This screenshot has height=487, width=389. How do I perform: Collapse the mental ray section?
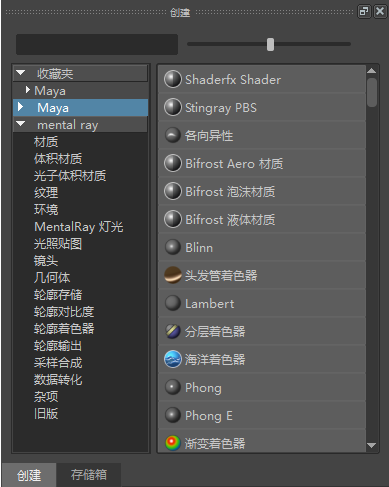pos(21,124)
